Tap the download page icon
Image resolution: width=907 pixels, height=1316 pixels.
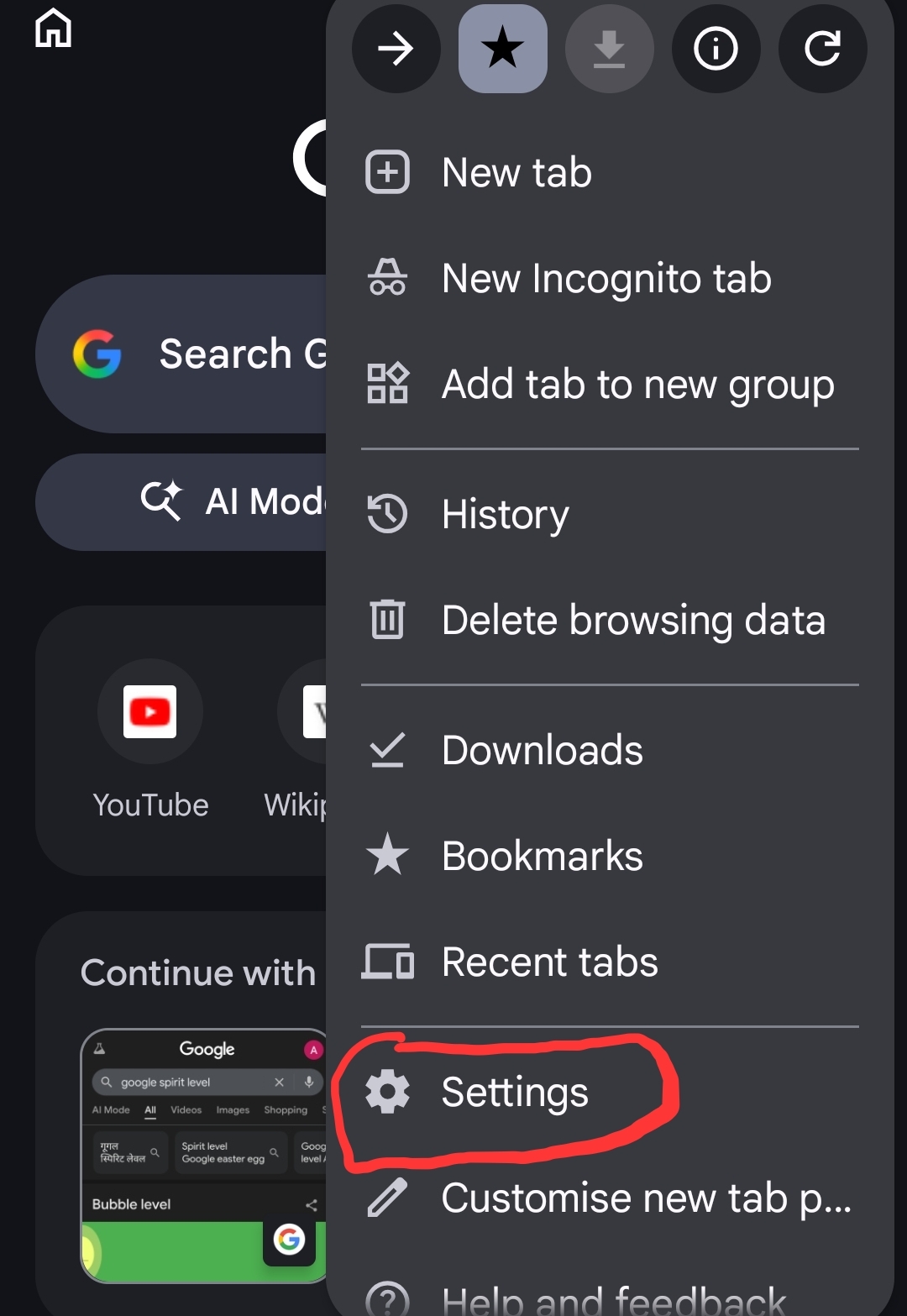click(x=609, y=49)
